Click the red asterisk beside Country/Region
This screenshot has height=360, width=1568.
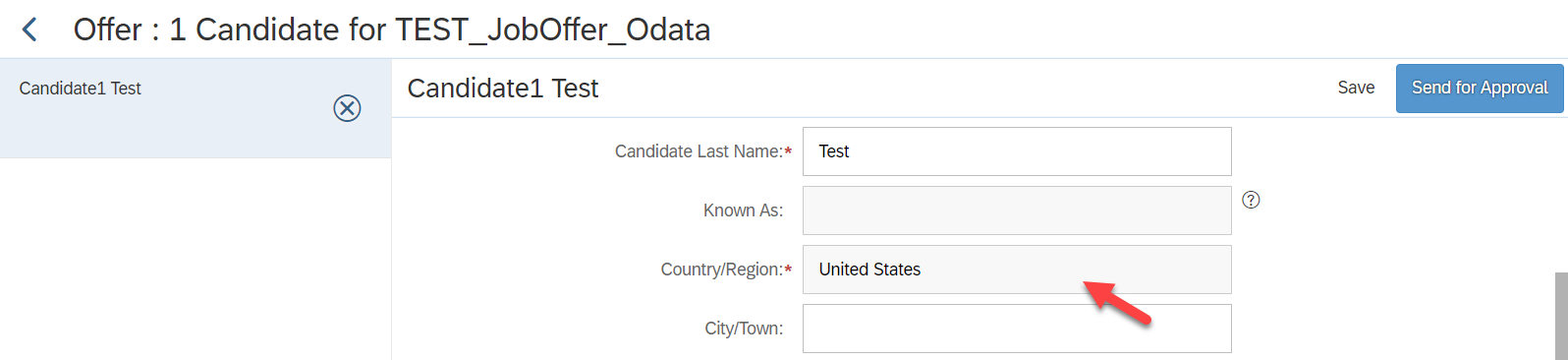(788, 270)
